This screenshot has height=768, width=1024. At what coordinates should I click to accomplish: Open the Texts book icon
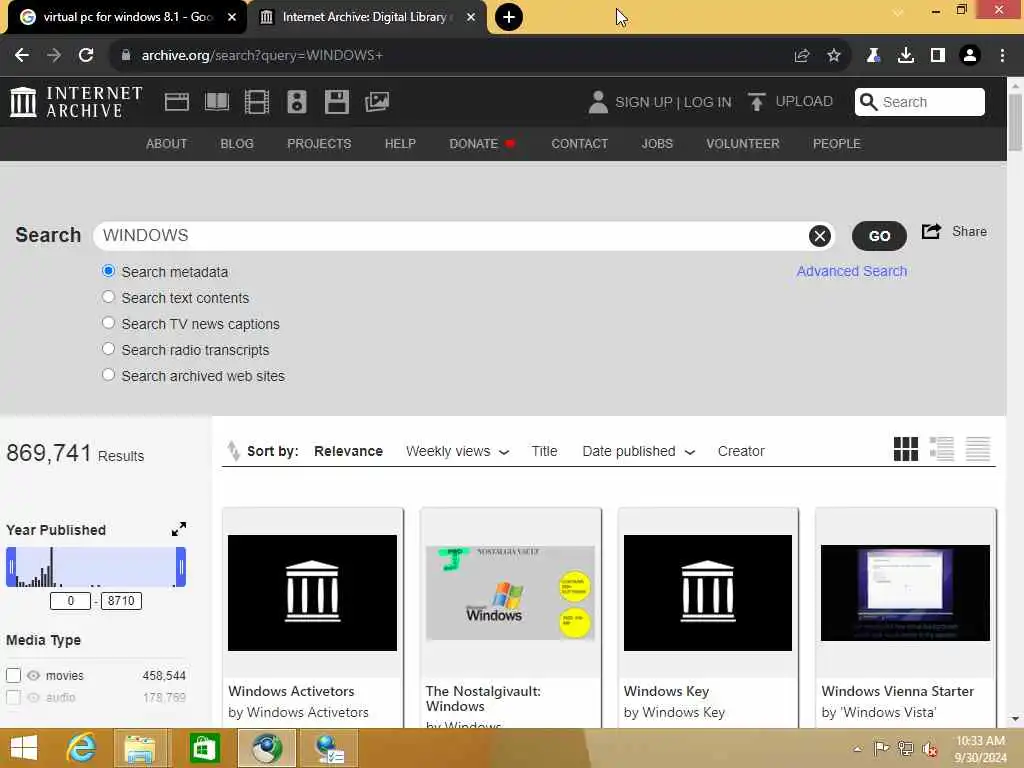click(217, 102)
